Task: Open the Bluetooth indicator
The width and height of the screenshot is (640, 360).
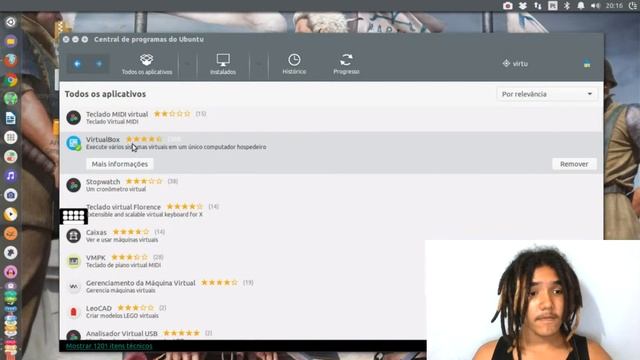Action: point(567,6)
